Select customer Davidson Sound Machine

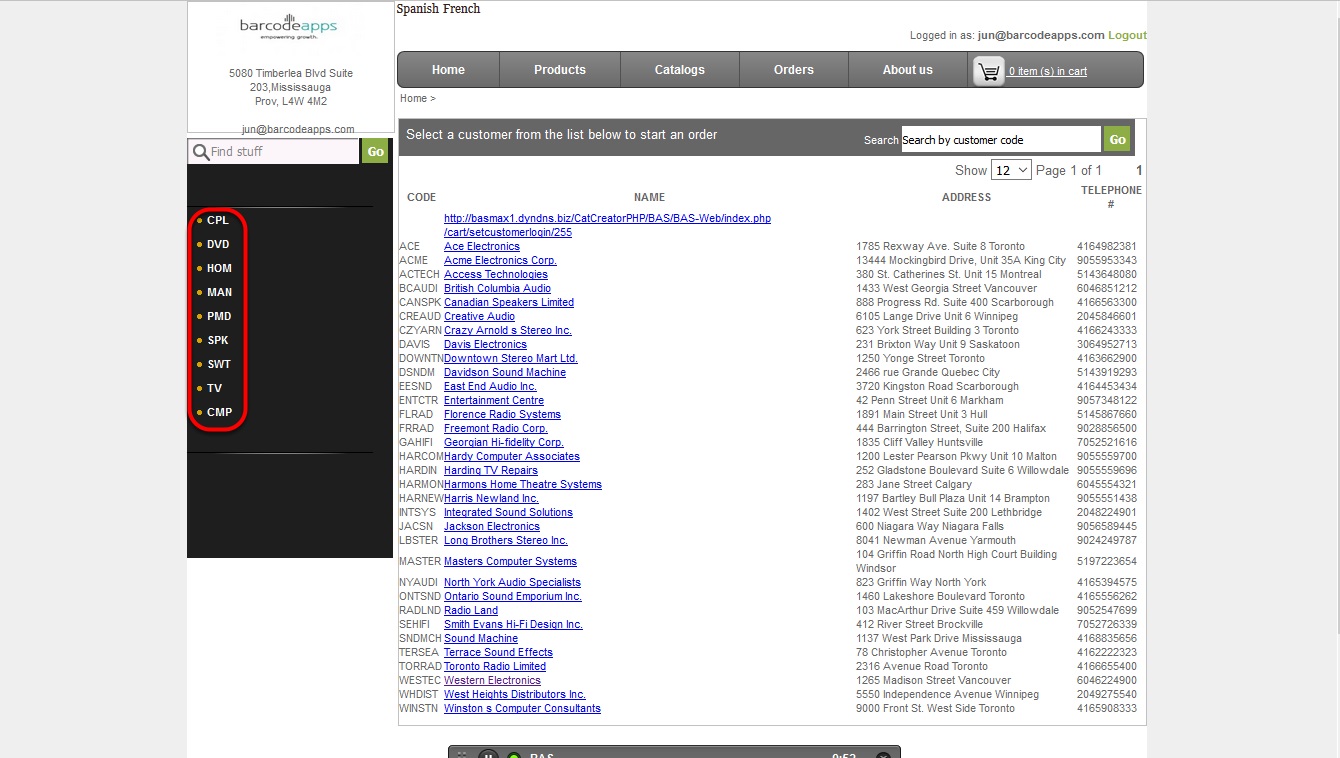coord(505,372)
